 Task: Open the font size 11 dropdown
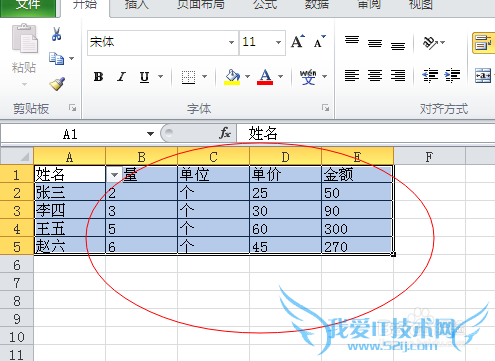click(x=278, y=42)
